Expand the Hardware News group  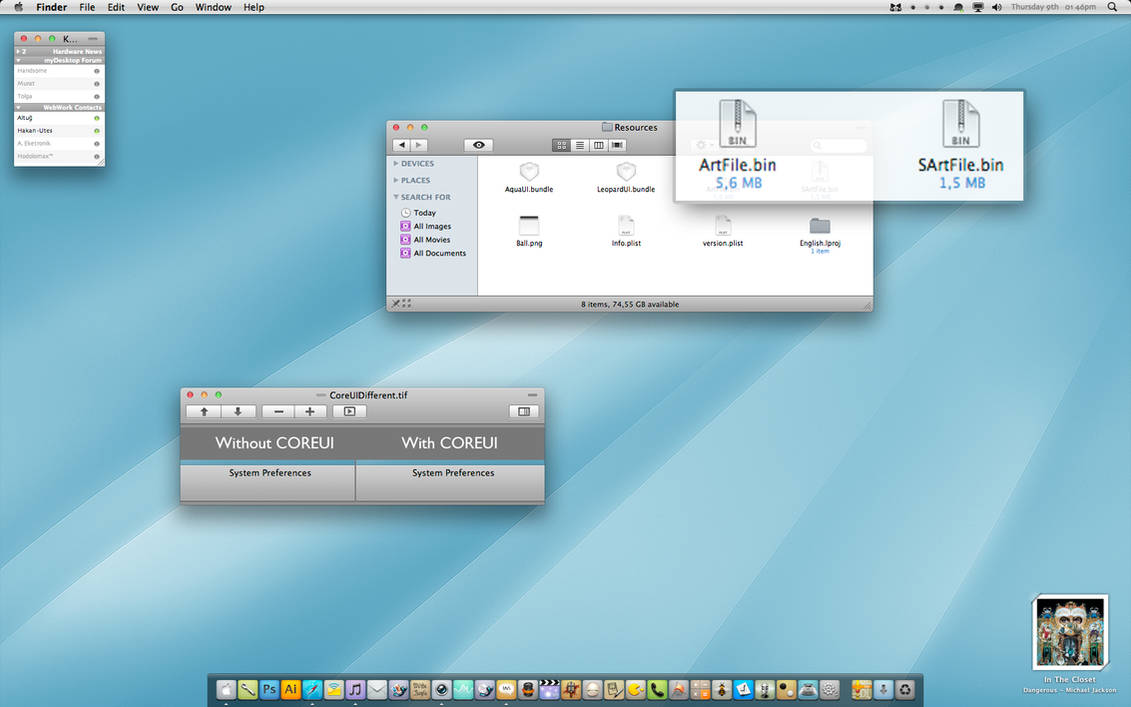click(x=18, y=52)
